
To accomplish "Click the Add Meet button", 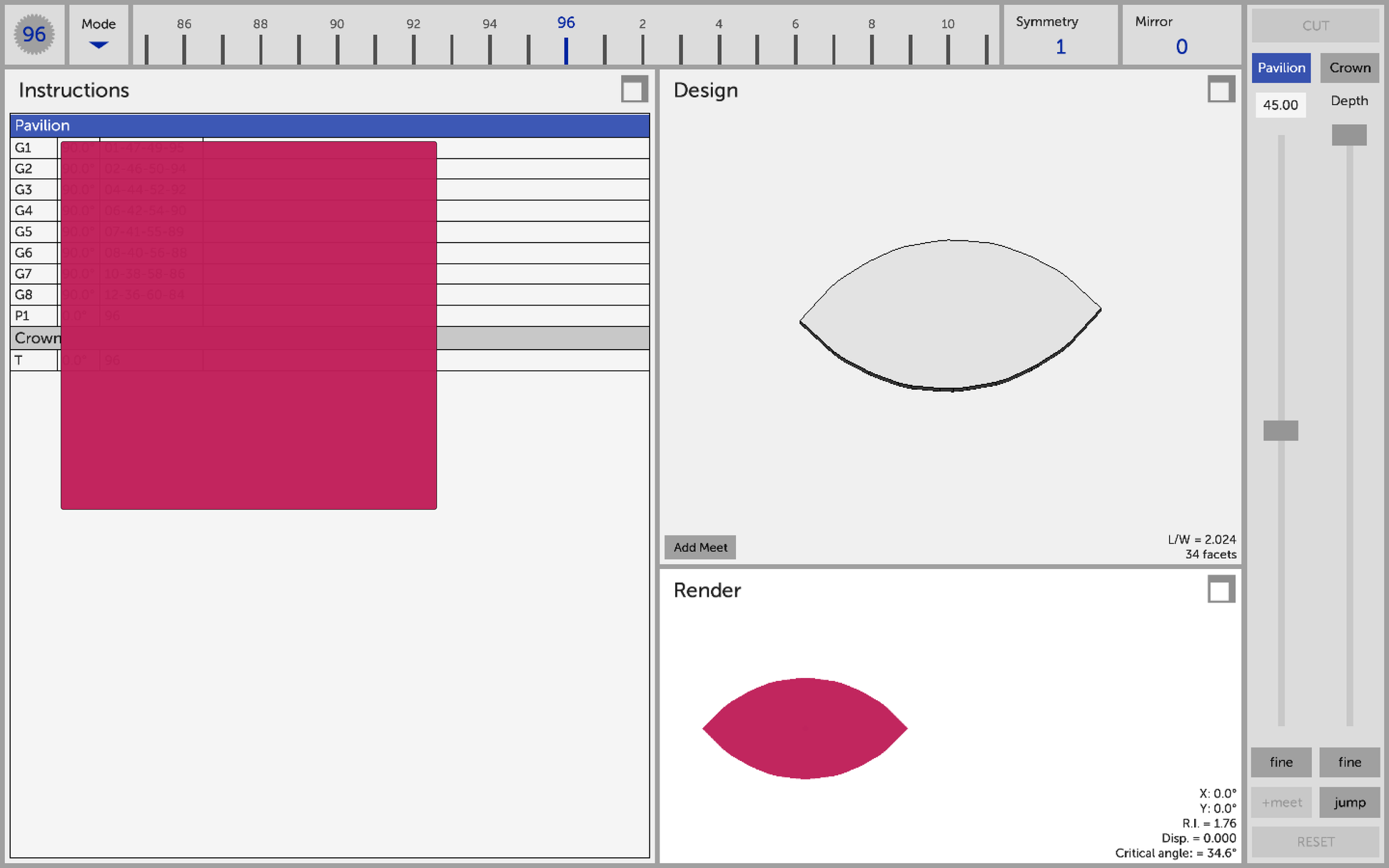I will point(700,547).
